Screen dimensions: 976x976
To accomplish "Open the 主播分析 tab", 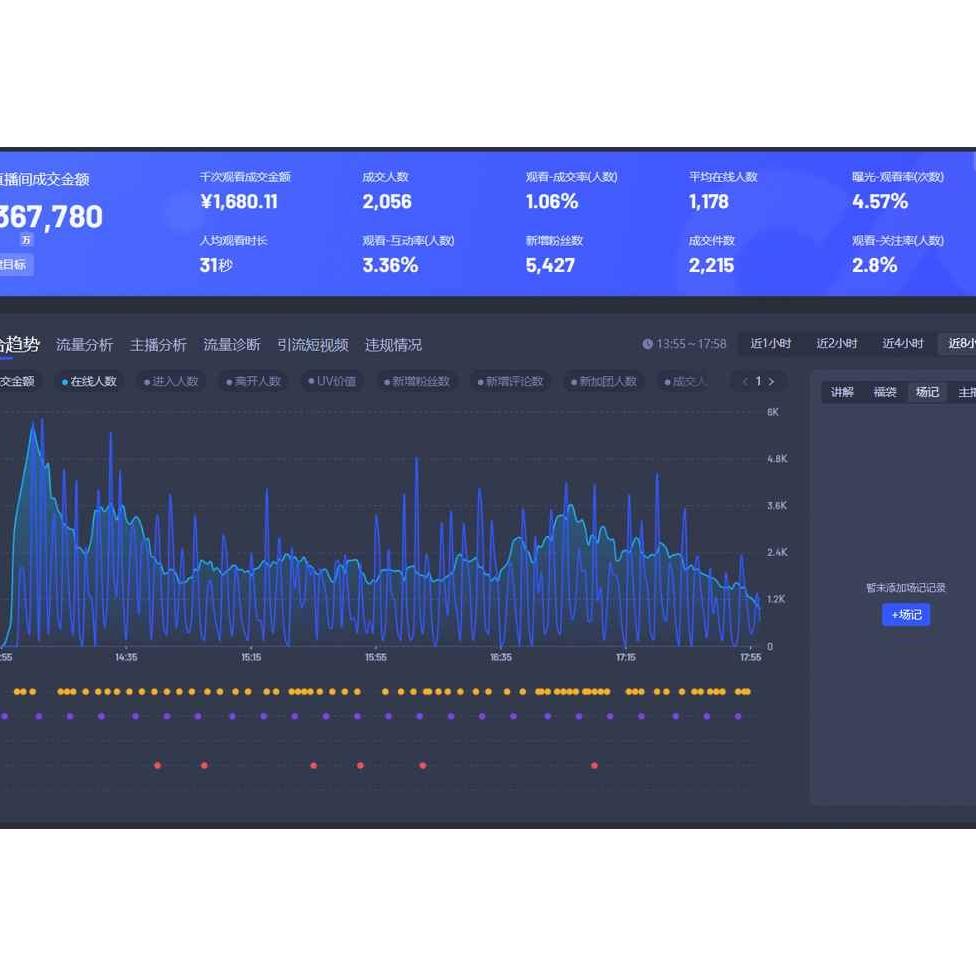I will tap(158, 345).
